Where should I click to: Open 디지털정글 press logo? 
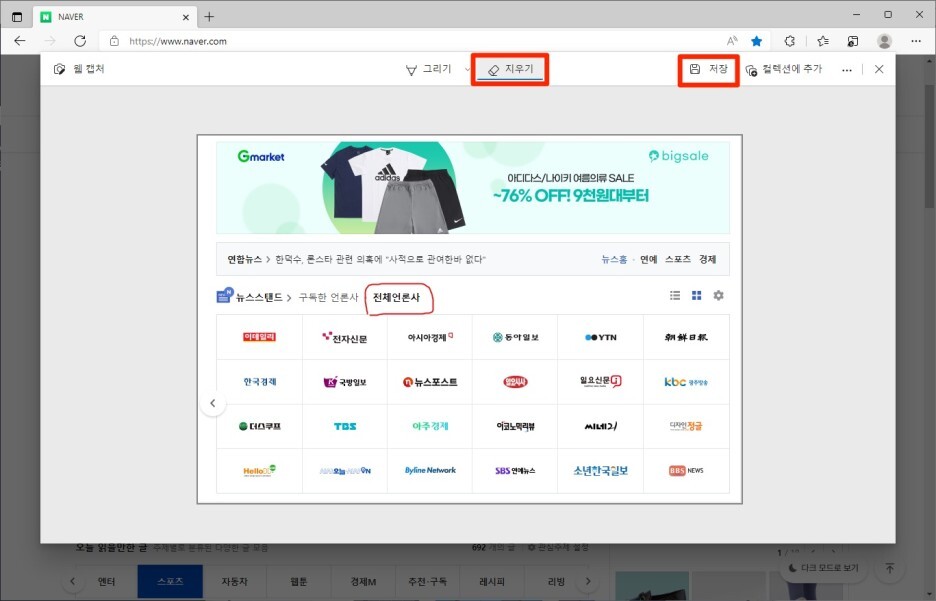pos(686,426)
